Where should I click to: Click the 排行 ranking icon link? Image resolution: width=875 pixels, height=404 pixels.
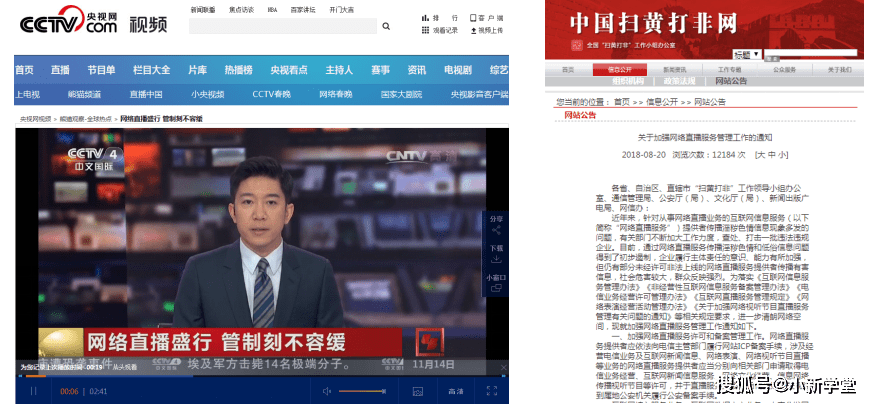click(x=440, y=18)
